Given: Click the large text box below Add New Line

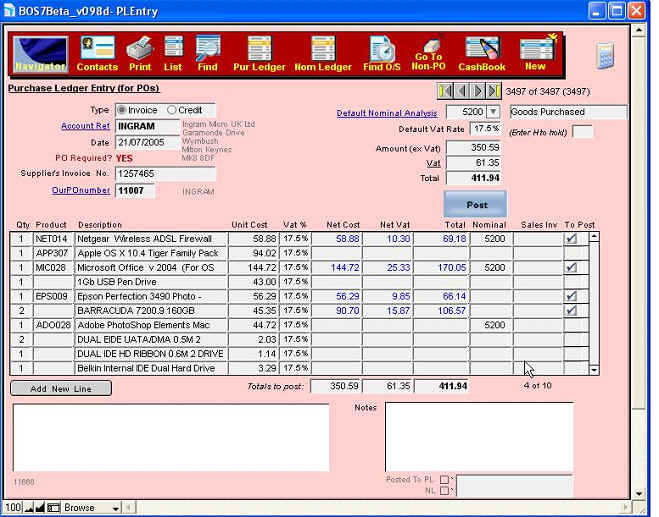Looking at the screenshot, I should [171, 438].
